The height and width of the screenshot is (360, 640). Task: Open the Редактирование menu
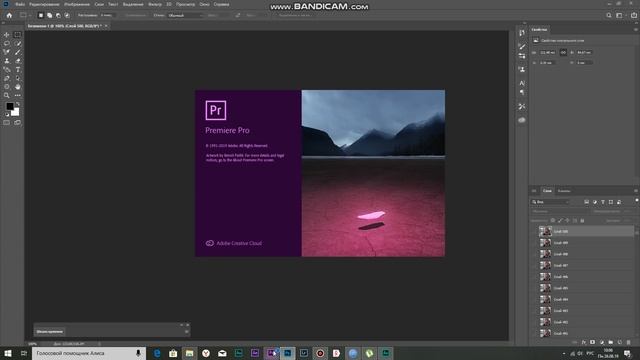coord(44,4)
